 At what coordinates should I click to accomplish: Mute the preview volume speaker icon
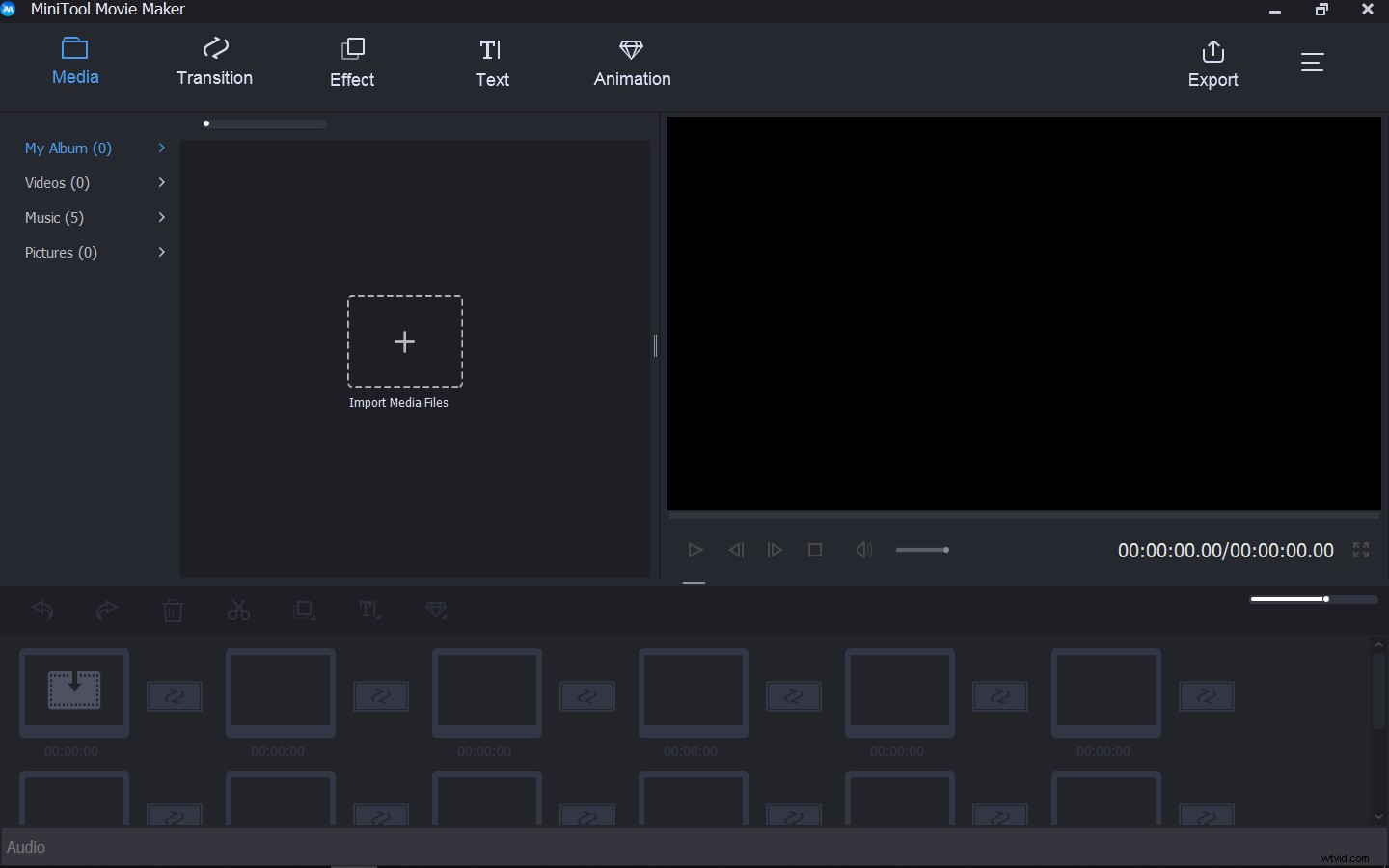(x=863, y=550)
